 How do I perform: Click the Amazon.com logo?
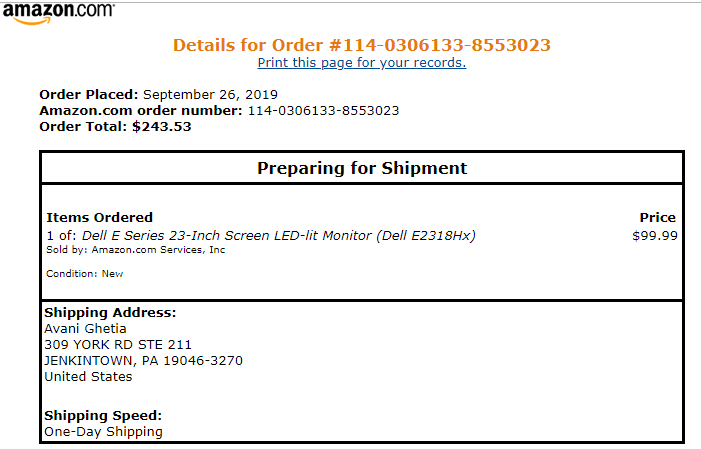click(x=58, y=13)
